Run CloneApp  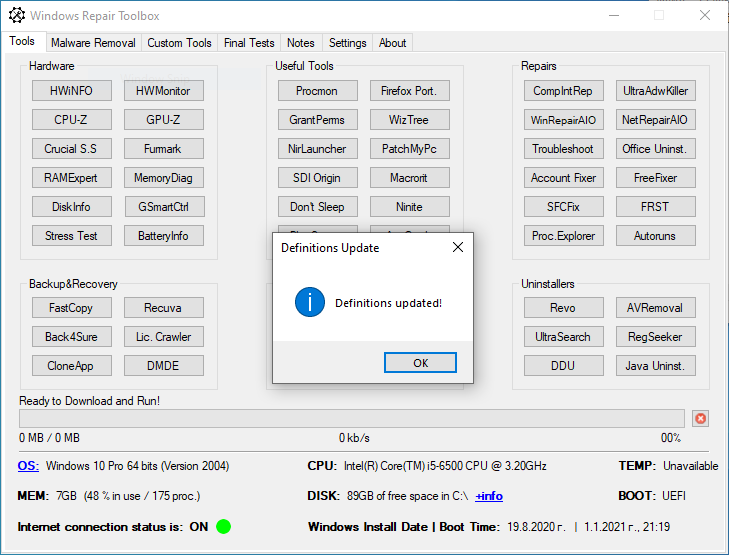click(x=72, y=365)
